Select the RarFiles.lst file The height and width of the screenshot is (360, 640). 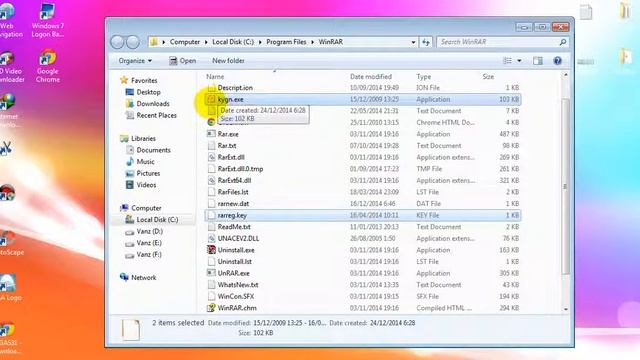pos(362,192)
